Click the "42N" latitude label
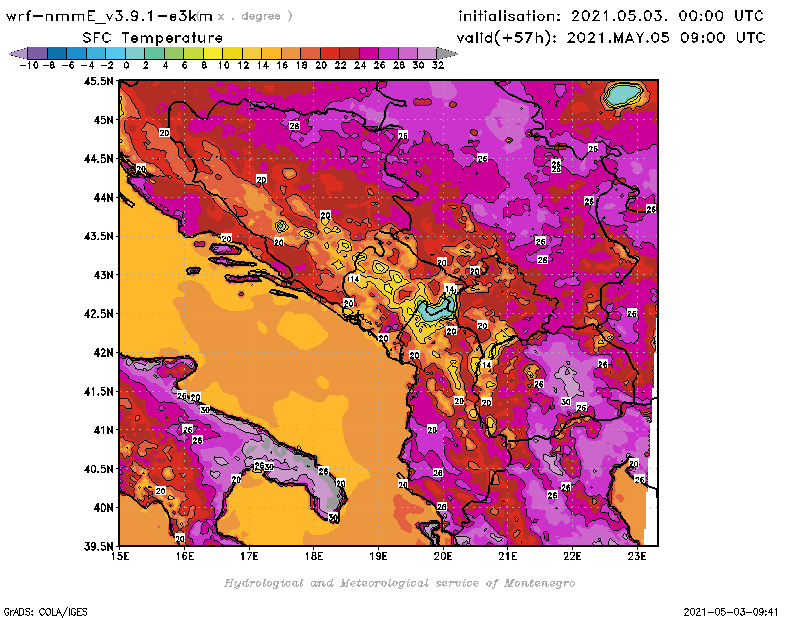The image size is (800, 618). [x=103, y=353]
